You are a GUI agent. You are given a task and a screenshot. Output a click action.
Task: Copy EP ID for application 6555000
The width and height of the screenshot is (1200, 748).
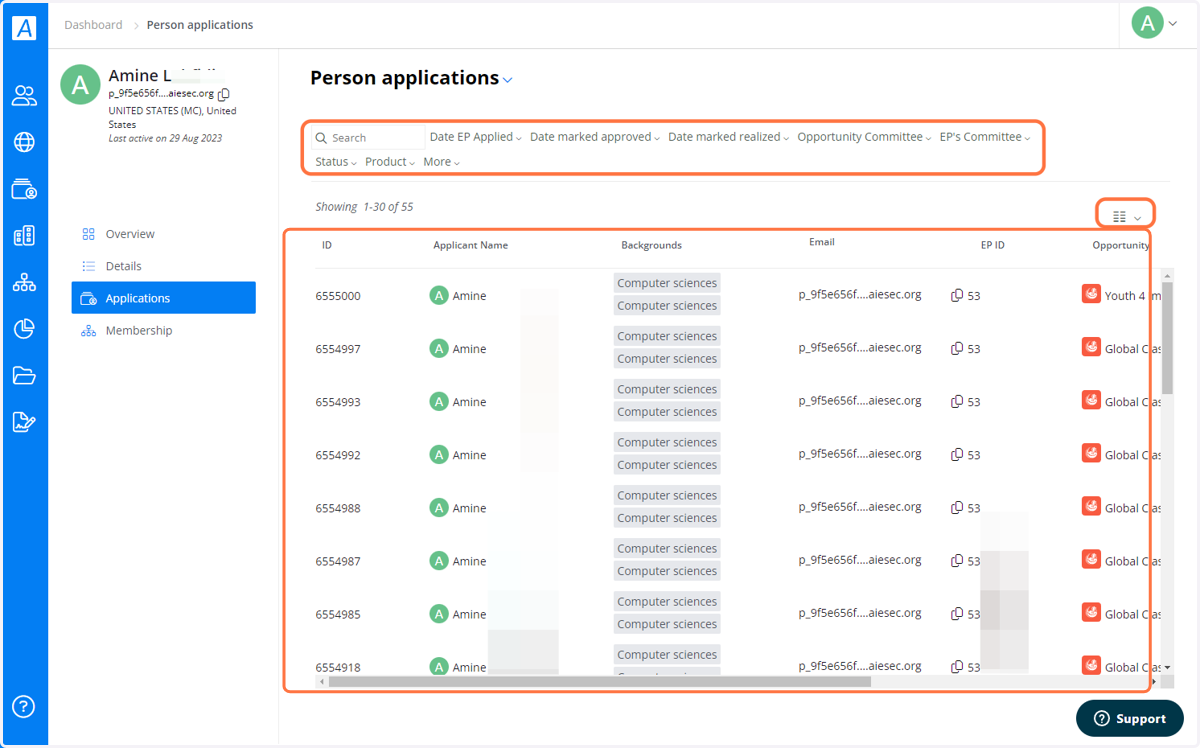point(957,296)
